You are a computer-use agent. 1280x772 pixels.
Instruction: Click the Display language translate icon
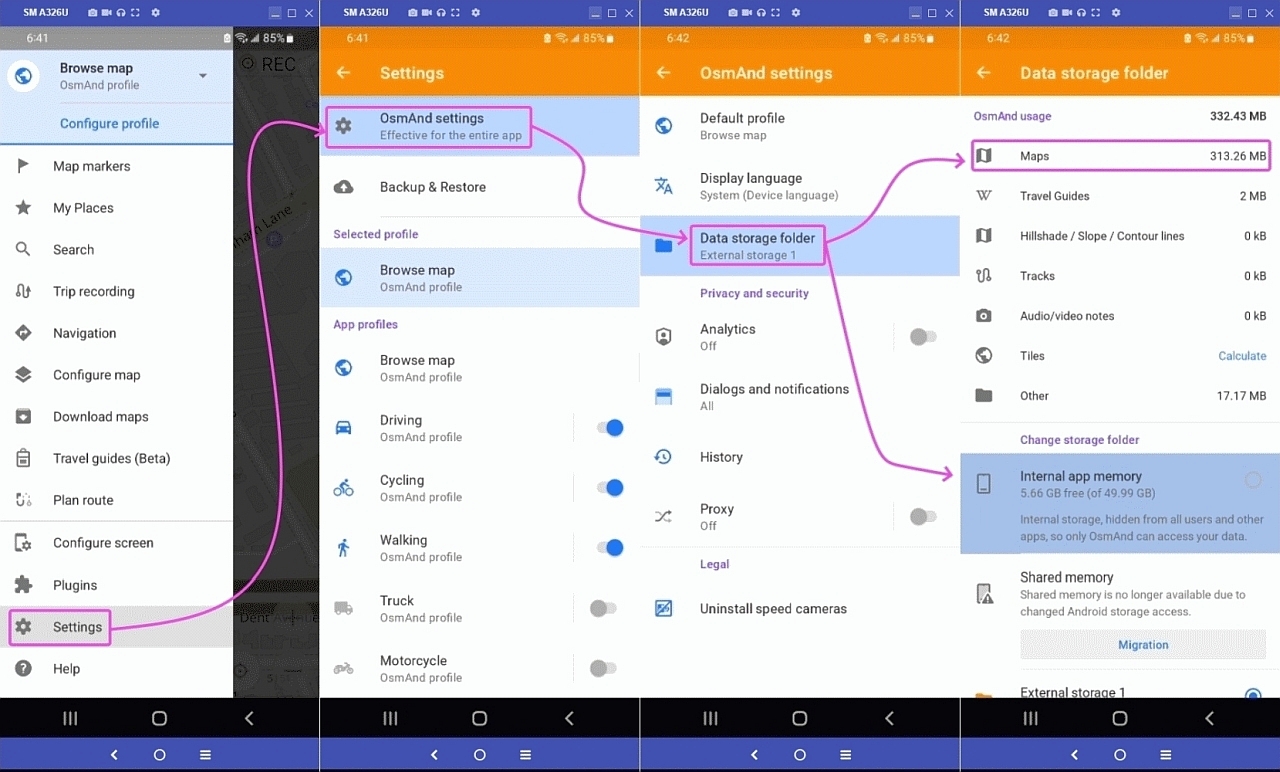663,186
